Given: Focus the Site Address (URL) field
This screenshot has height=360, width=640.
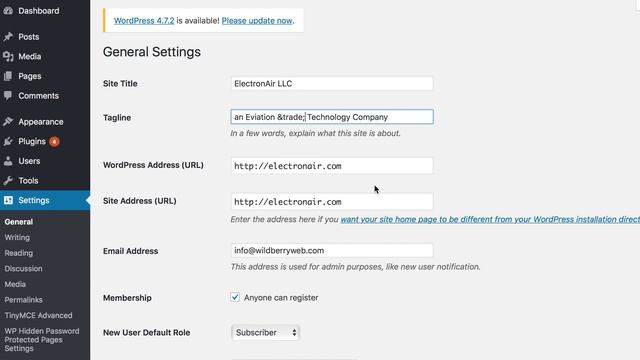Looking at the screenshot, I should tap(332, 202).
